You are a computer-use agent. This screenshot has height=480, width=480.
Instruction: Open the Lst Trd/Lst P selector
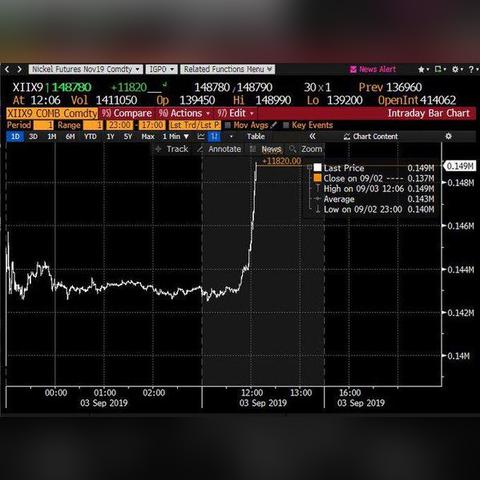(195, 125)
